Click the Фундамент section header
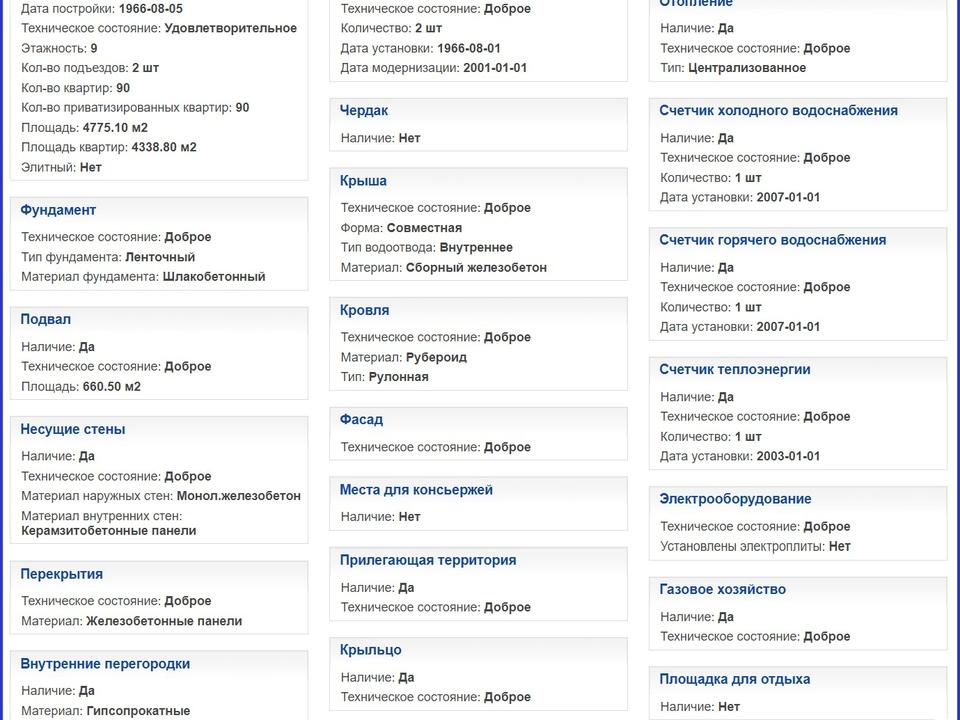The width and height of the screenshot is (960, 720). click(58, 210)
